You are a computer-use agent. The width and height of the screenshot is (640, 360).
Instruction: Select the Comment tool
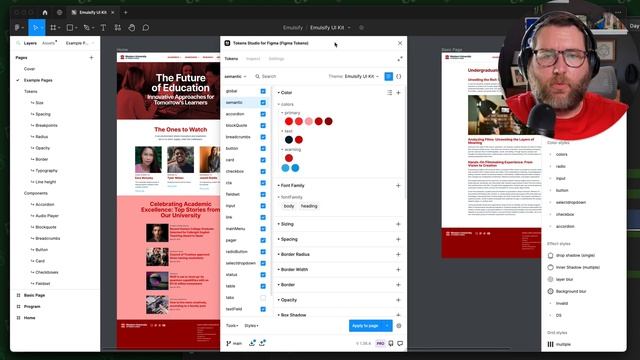click(146, 28)
